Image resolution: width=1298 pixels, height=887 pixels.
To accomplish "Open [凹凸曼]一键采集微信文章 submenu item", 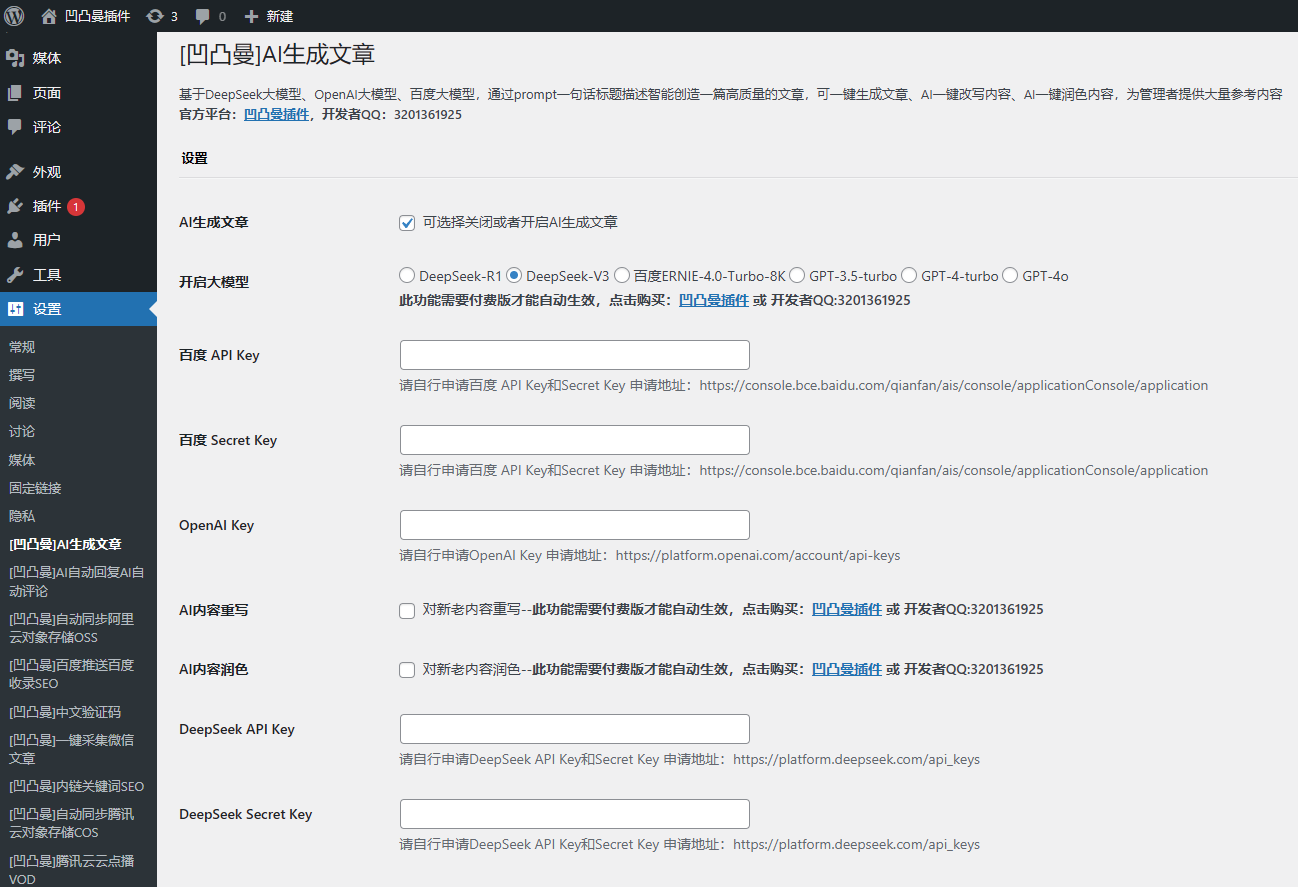I will [72, 749].
